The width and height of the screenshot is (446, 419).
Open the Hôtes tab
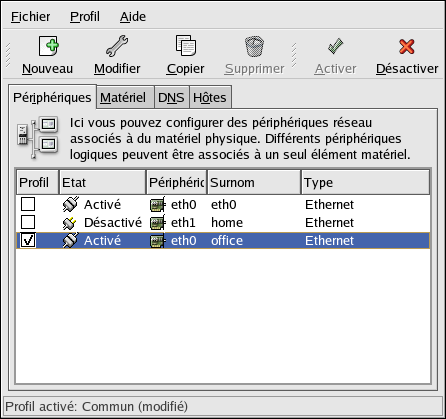(x=210, y=97)
